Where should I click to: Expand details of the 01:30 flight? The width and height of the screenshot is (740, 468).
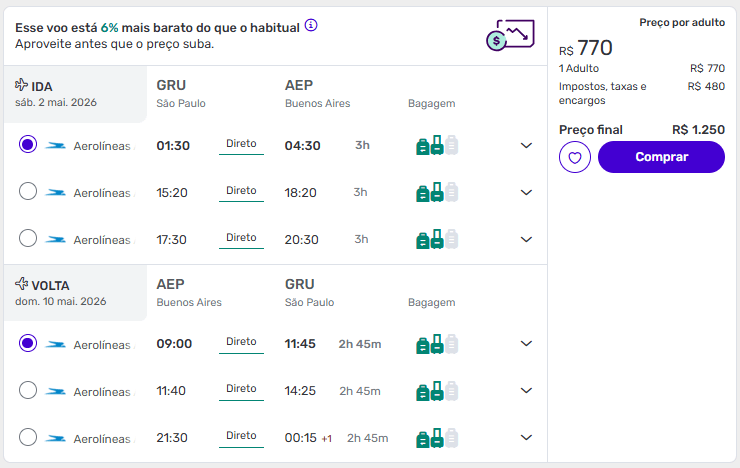527,146
